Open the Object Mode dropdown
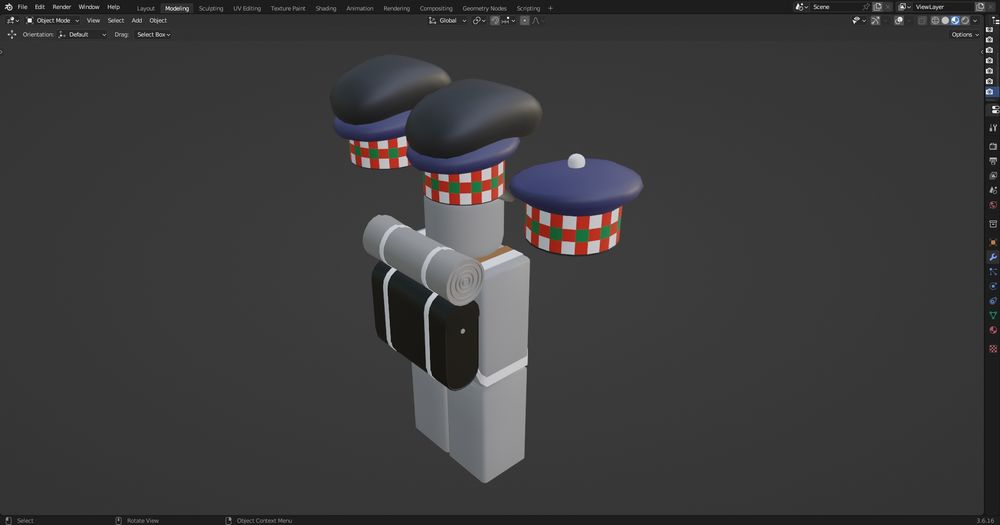This screenshot has height=525, width=1000. pos(53,20)
